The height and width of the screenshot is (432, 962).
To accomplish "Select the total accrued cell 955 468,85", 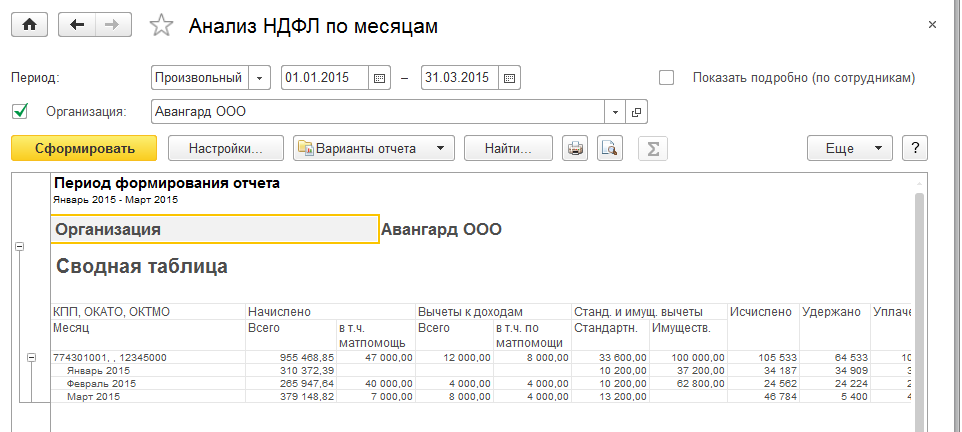I will 291,357.
